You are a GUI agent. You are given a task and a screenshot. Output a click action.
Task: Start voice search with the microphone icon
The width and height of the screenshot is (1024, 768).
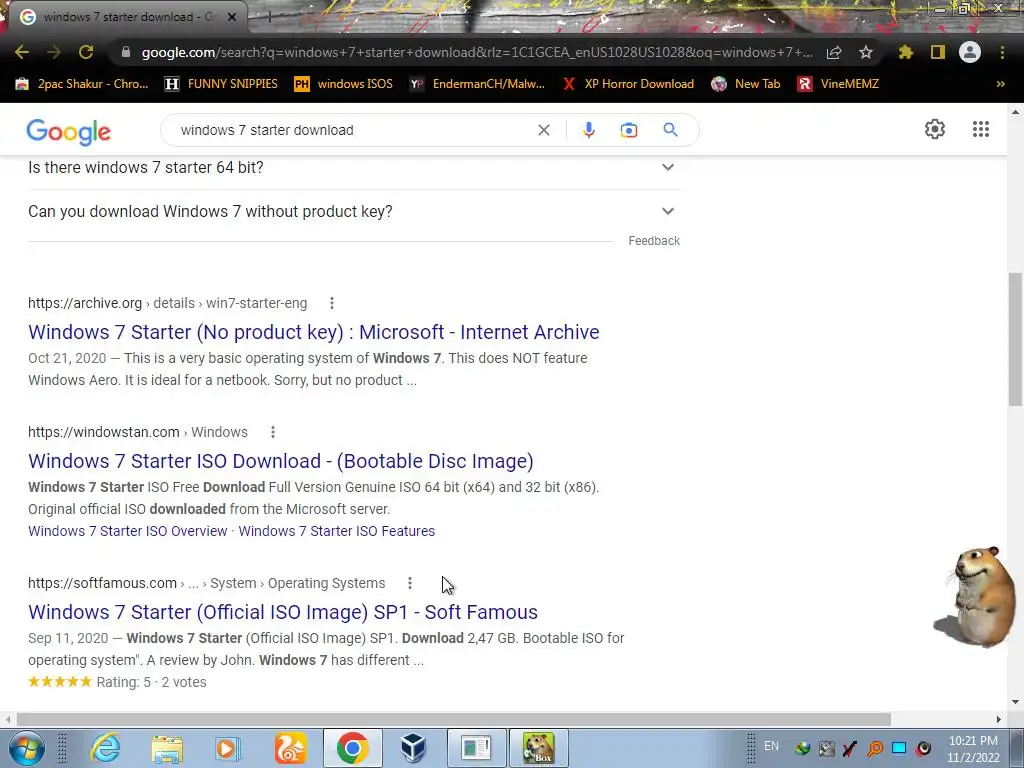tap(588, 130)
